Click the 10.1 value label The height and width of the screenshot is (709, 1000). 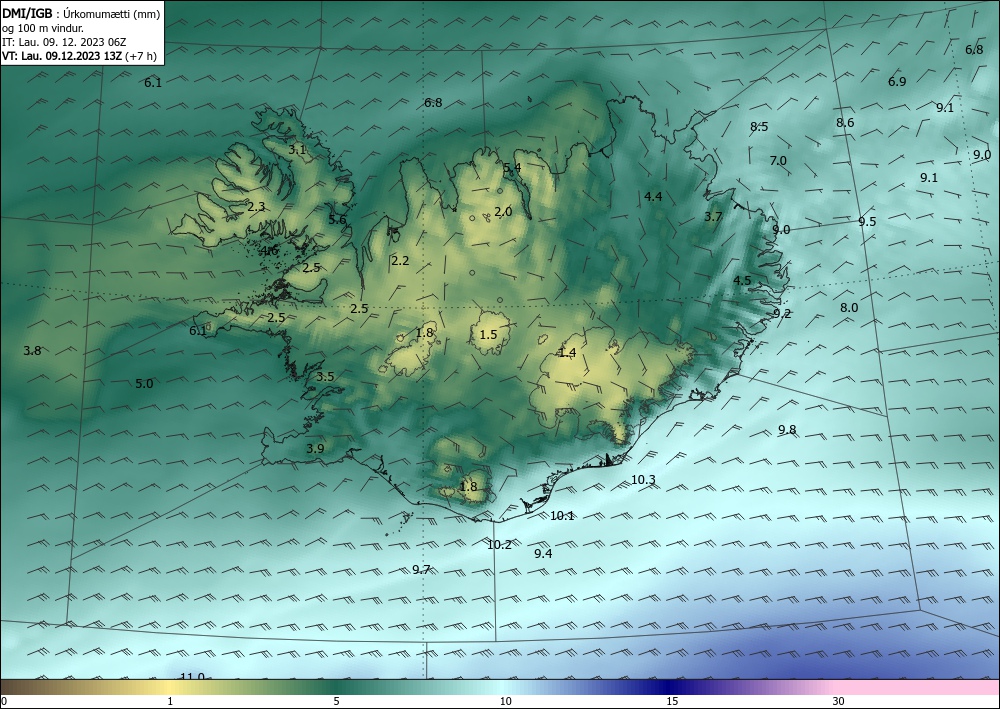pyautogui.click(x=562, y=516)
